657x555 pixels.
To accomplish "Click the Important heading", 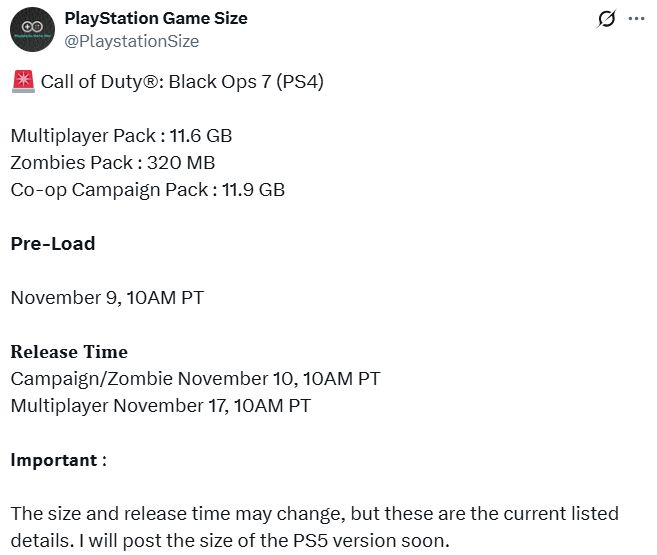I will pos(57,460).
